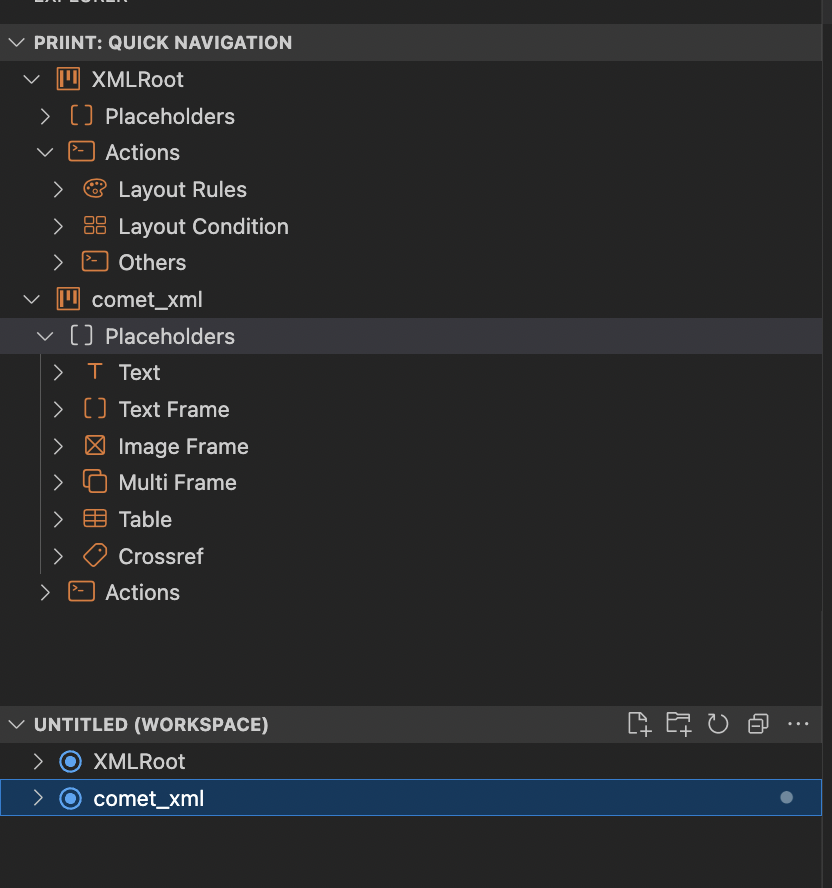Select the Text Frame label
Screen dimensions: 832x888
pos(174,409)
